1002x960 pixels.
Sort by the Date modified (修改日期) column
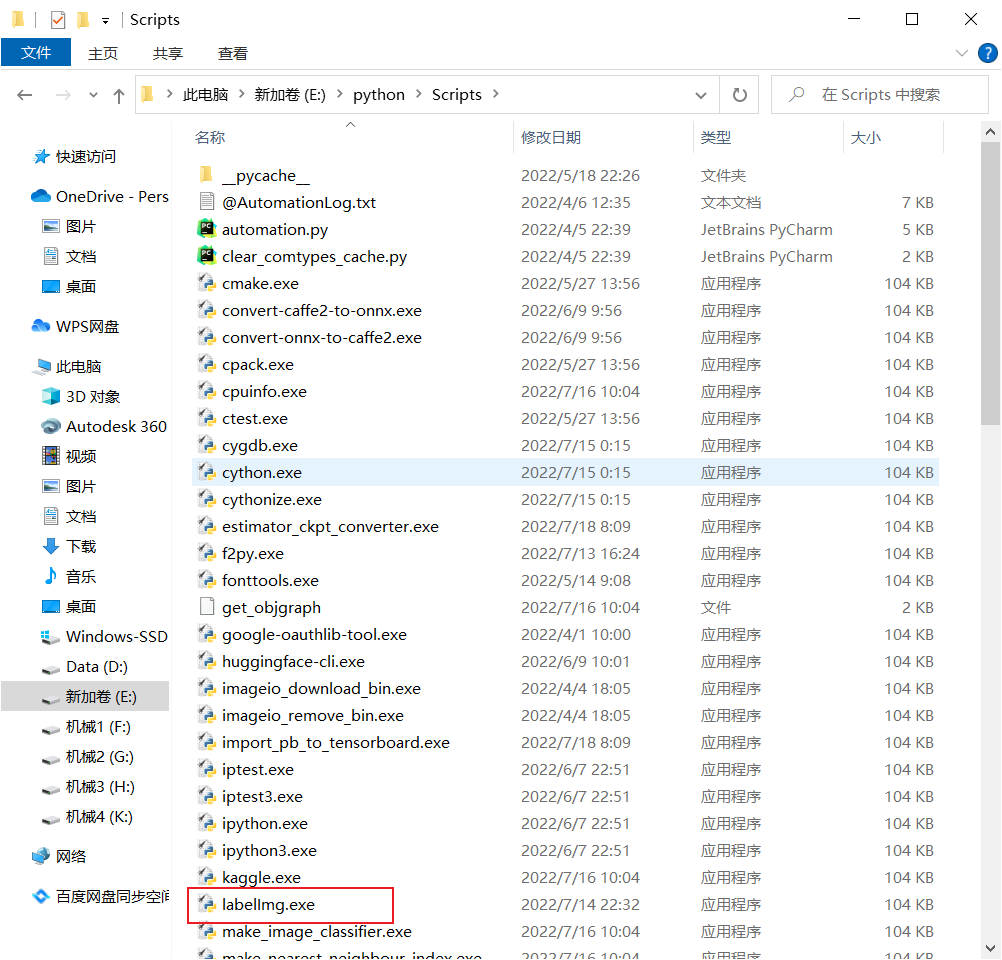[x=551, y=137]
